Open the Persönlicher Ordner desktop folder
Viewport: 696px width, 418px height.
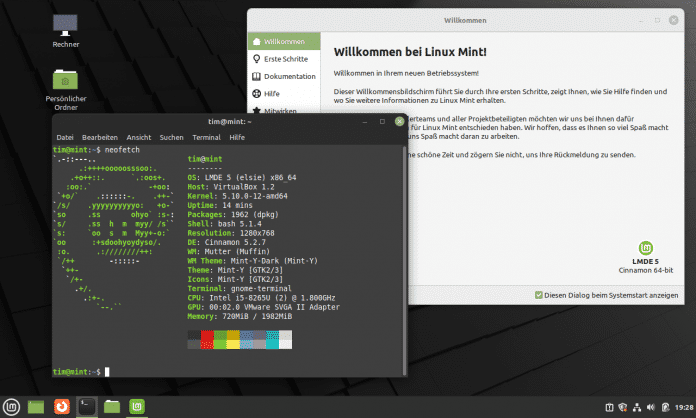(x=68, y=82)
